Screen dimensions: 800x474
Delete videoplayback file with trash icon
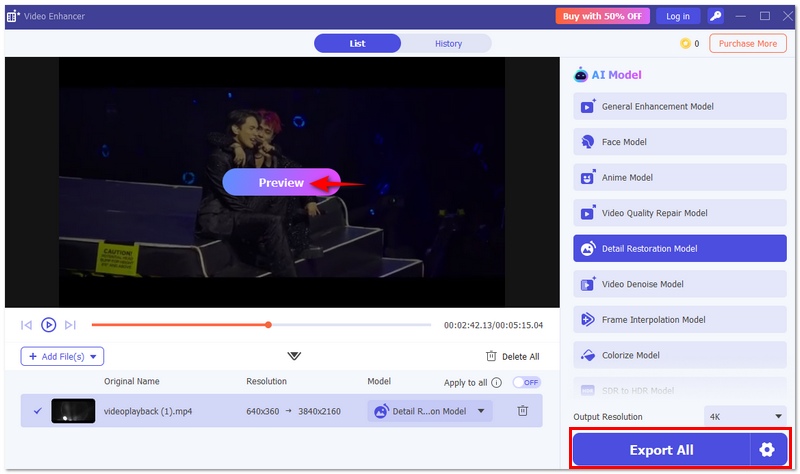(522, 411)
